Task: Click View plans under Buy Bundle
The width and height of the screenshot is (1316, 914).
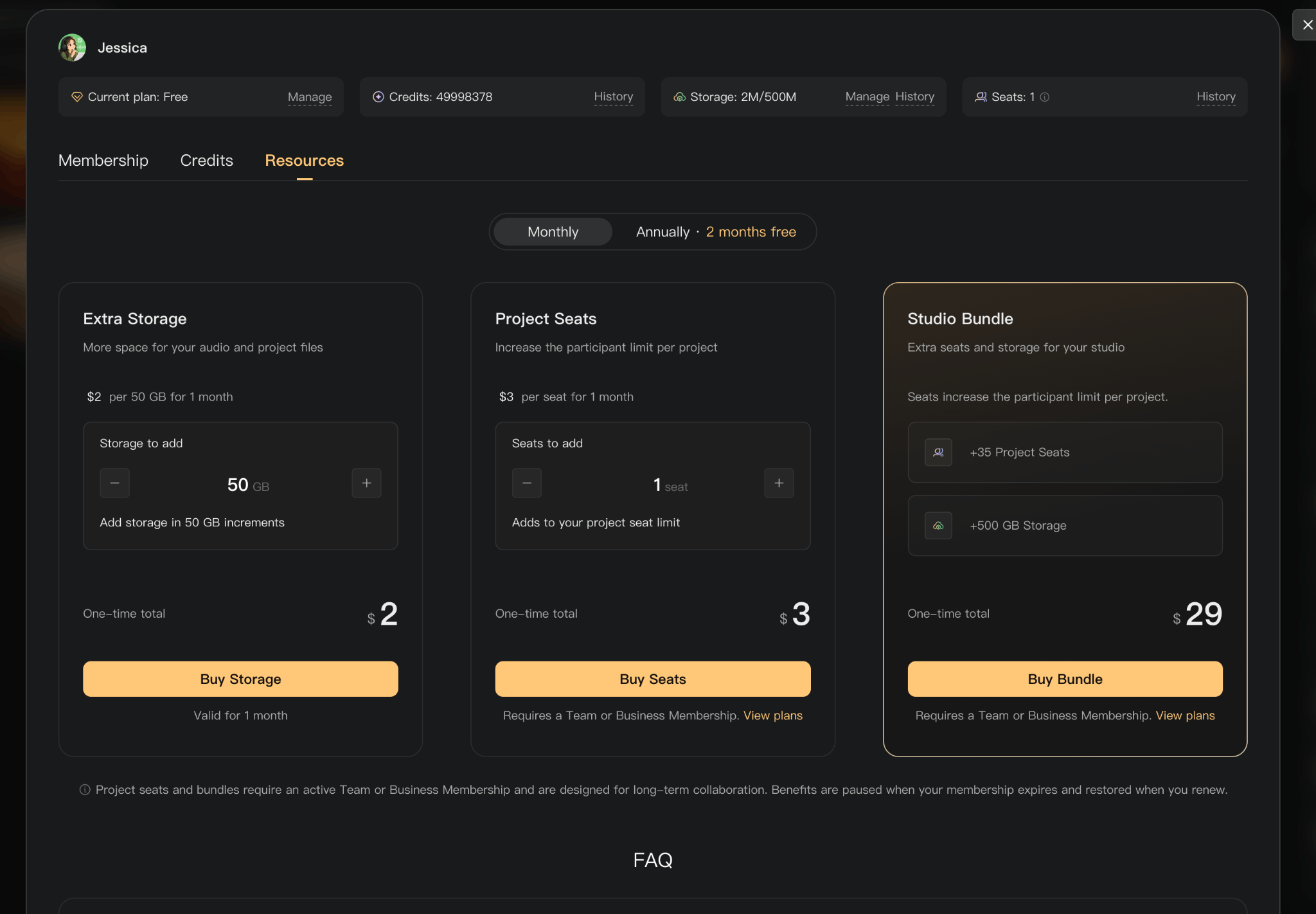Action: (1186, 716)
